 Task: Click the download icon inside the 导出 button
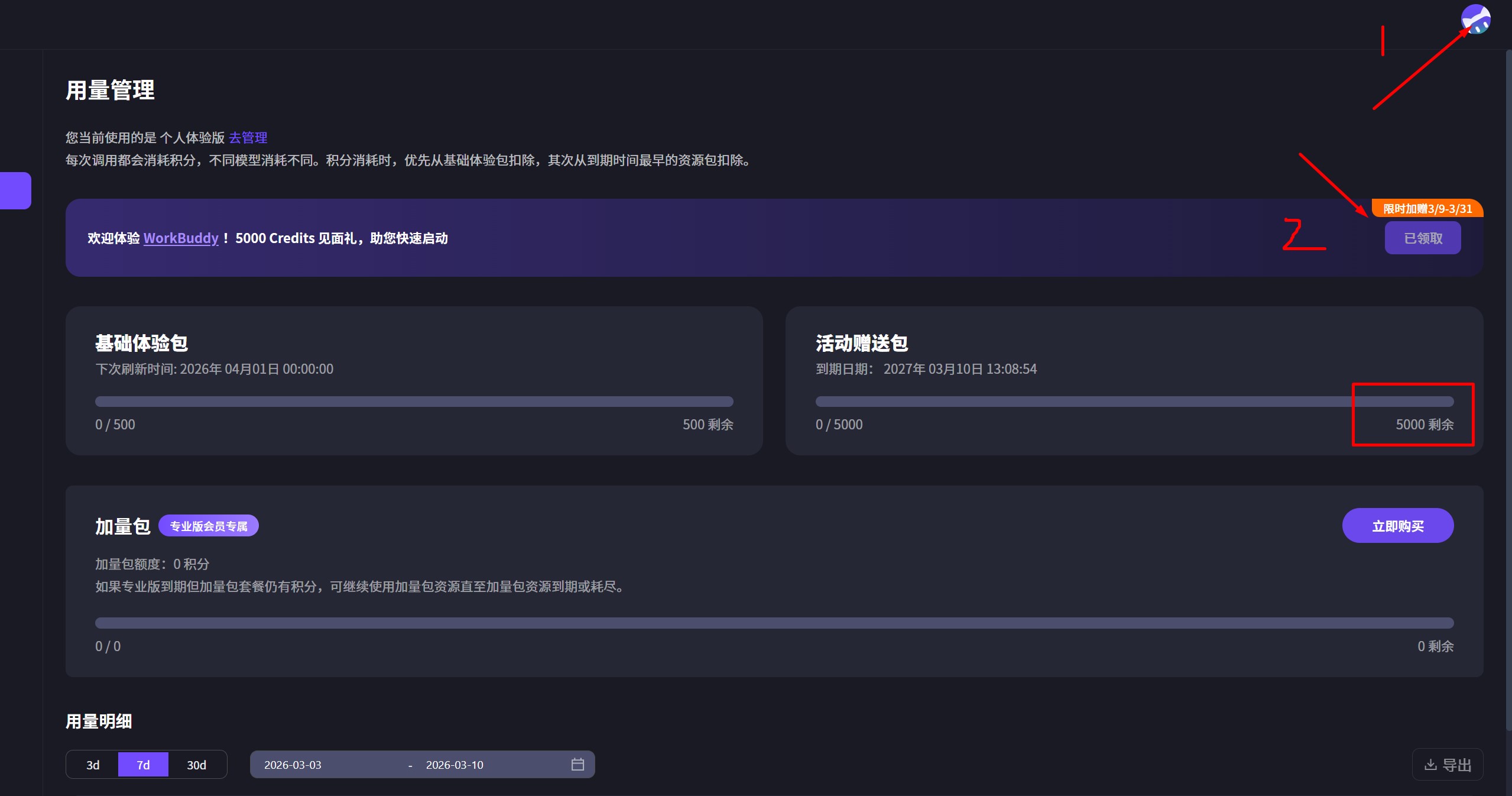pos(1430,764)
